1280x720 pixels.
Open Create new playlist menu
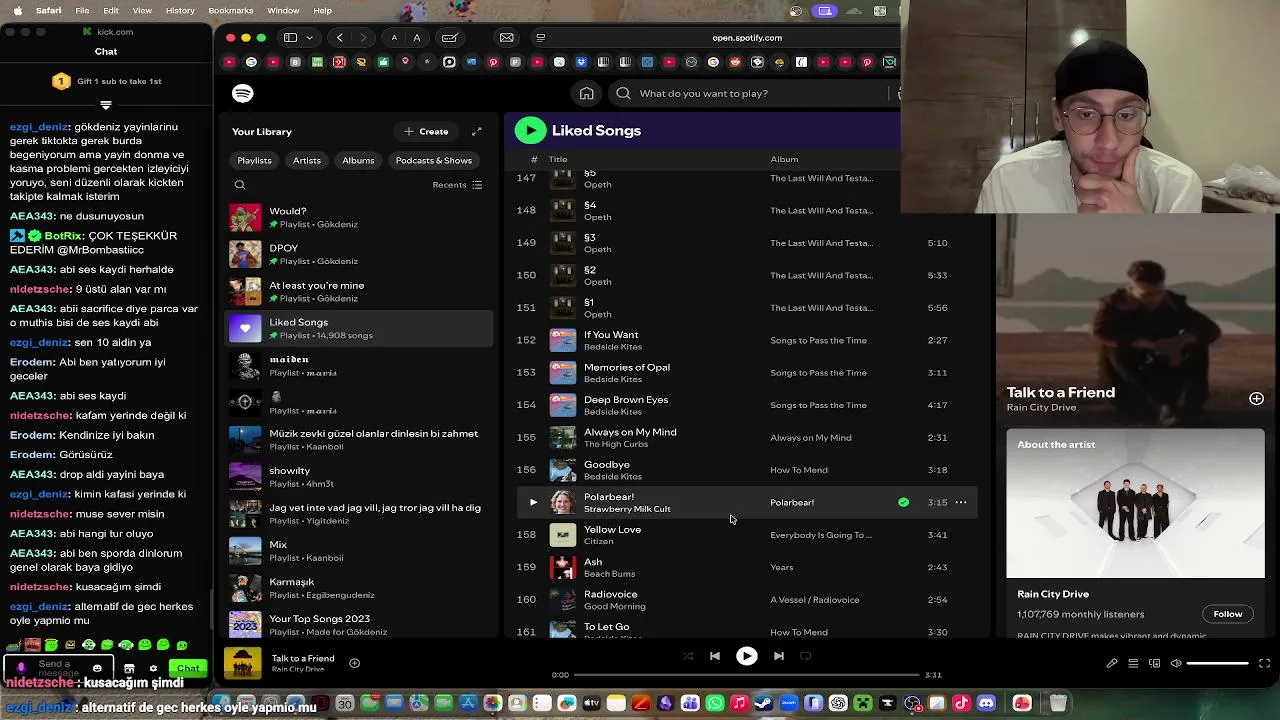tap(426, 131)
